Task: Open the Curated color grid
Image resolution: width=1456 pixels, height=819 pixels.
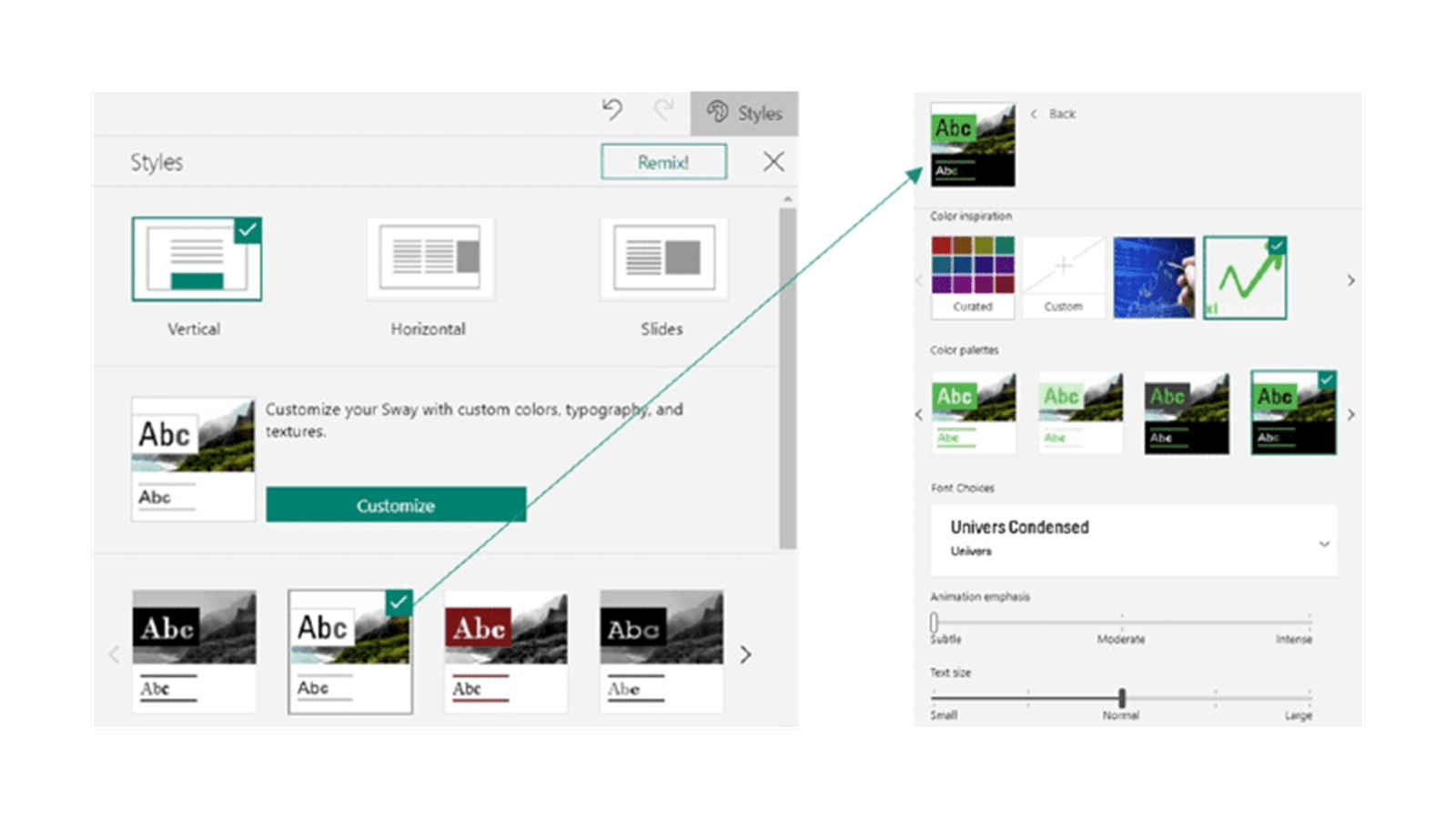Action: 972,277
